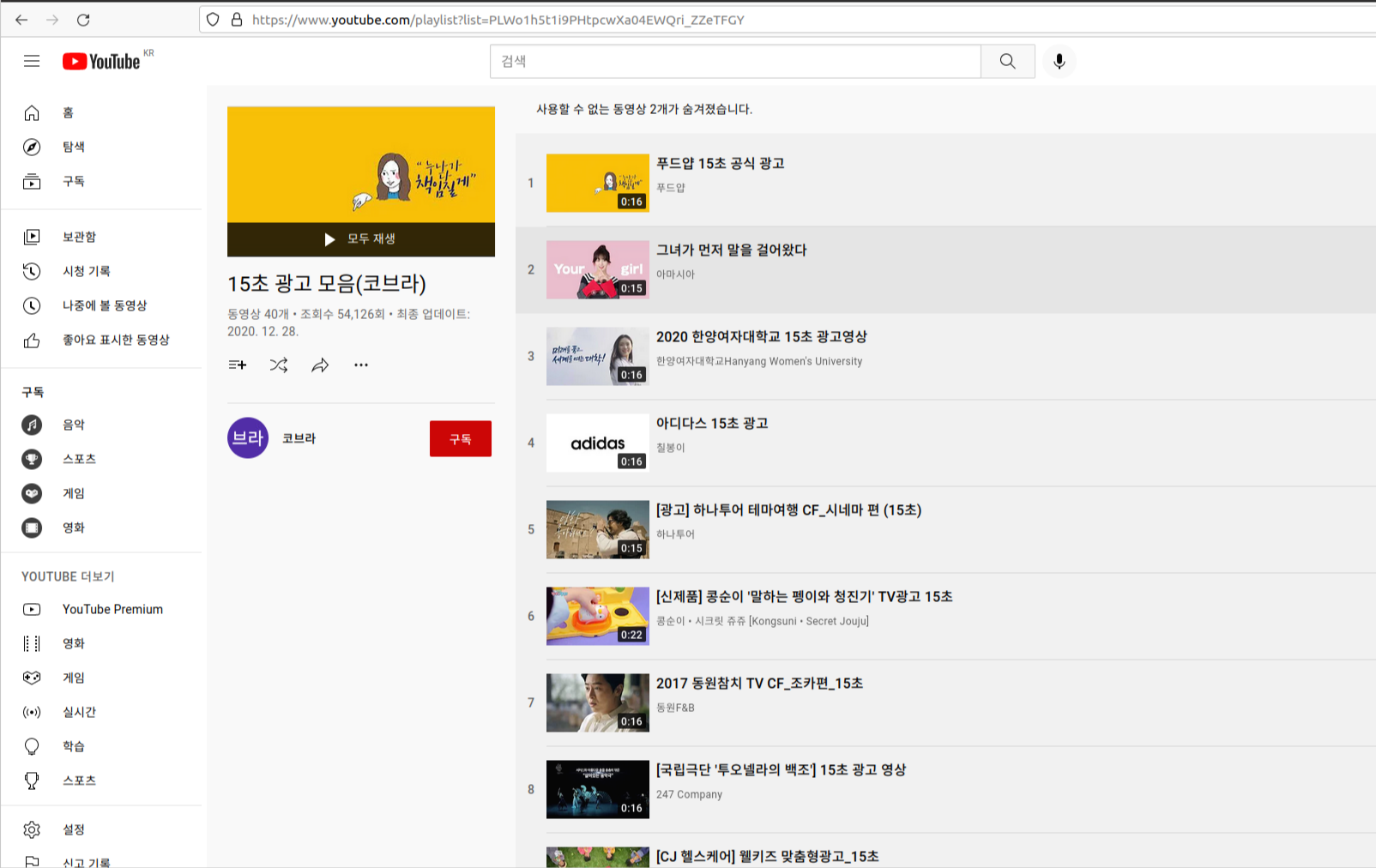Play all with 모두 재생
1376x868 pixels.
click(x=361, y=239)
